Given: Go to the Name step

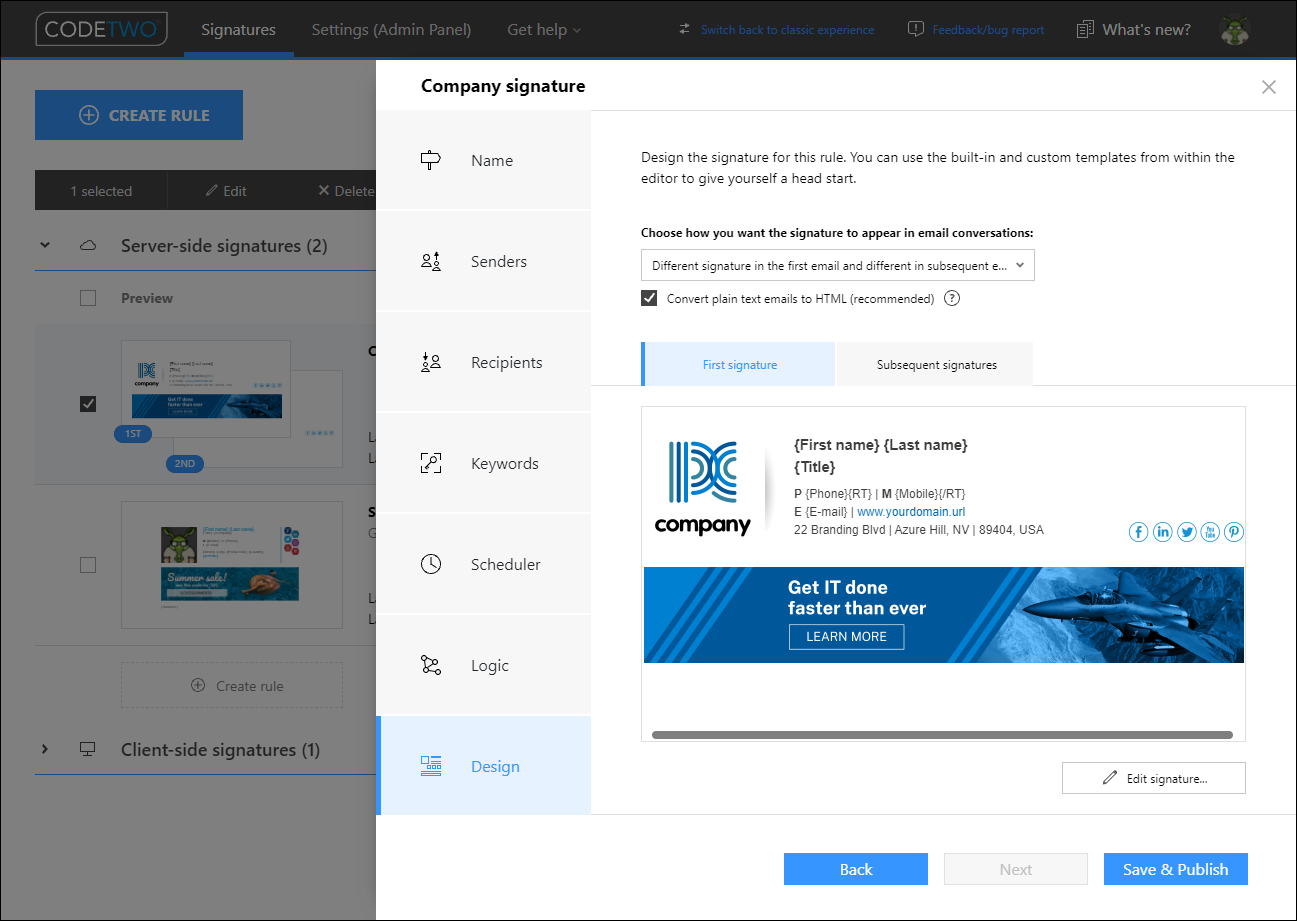Looking at the screenshot, I should pyautogui.click(x=483, y=160).
